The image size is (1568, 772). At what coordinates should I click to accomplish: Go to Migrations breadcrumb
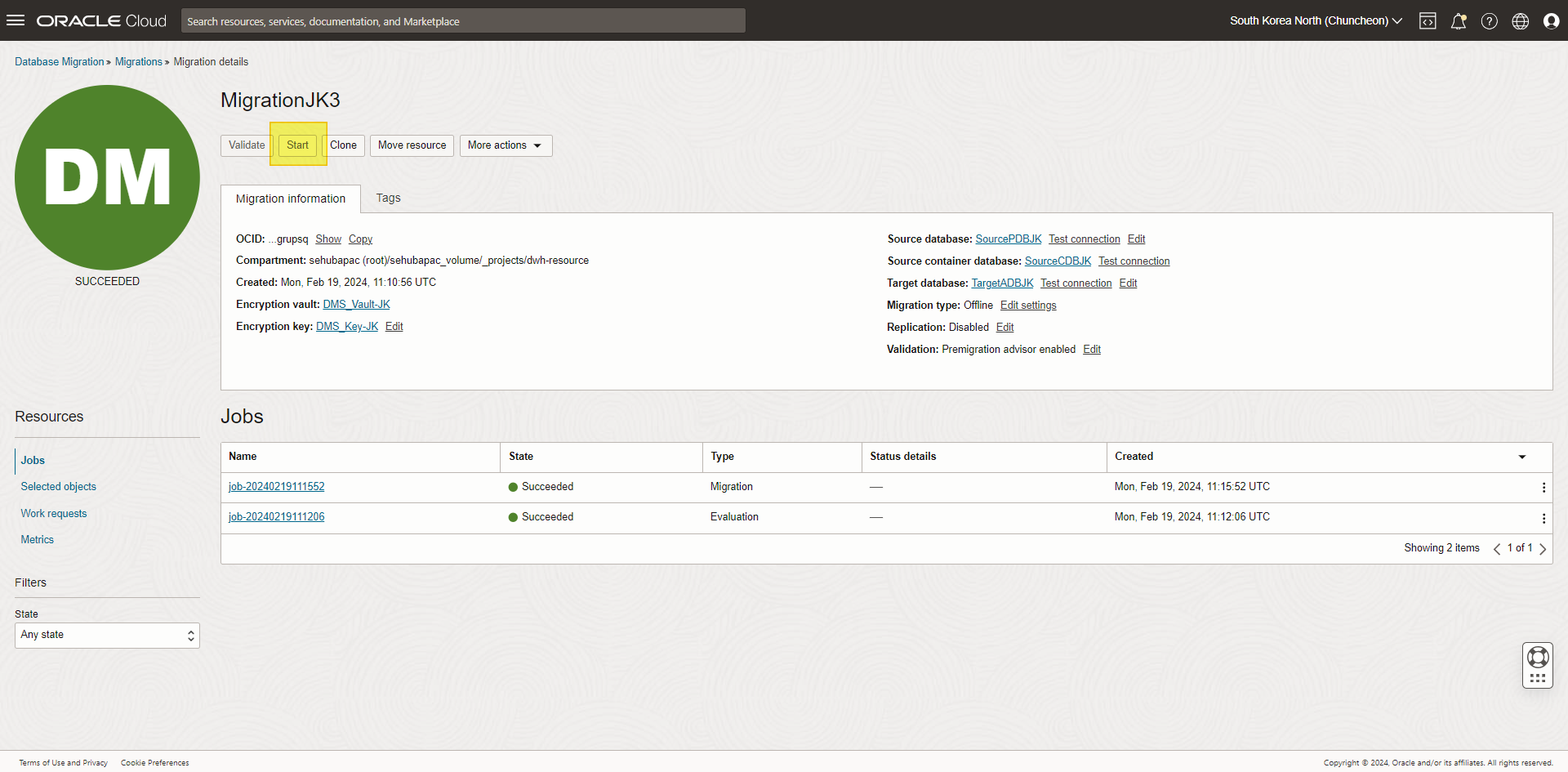coord(139,62)
